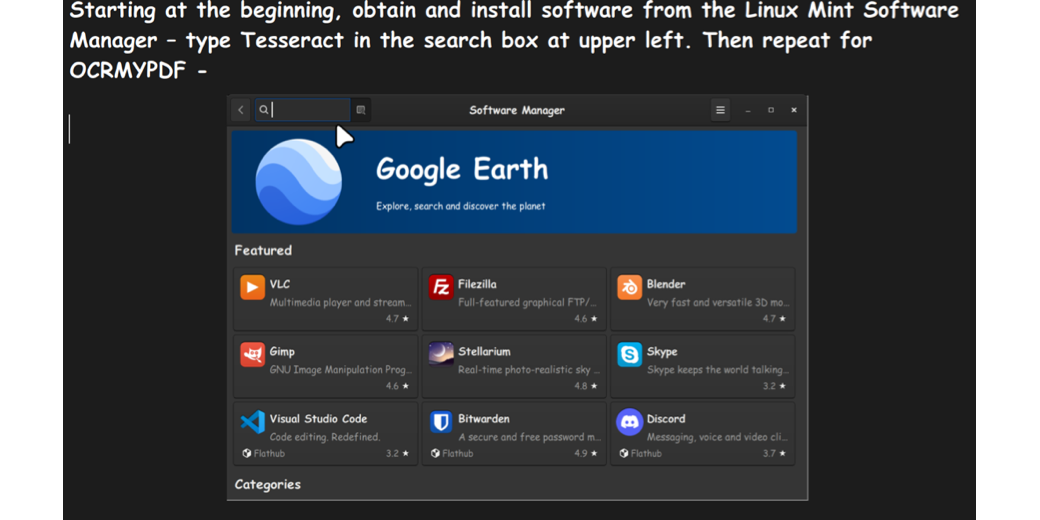Open the Bitwarden app title
Image resolution: width=1040 pixels, height=520 pixels.
484,419
